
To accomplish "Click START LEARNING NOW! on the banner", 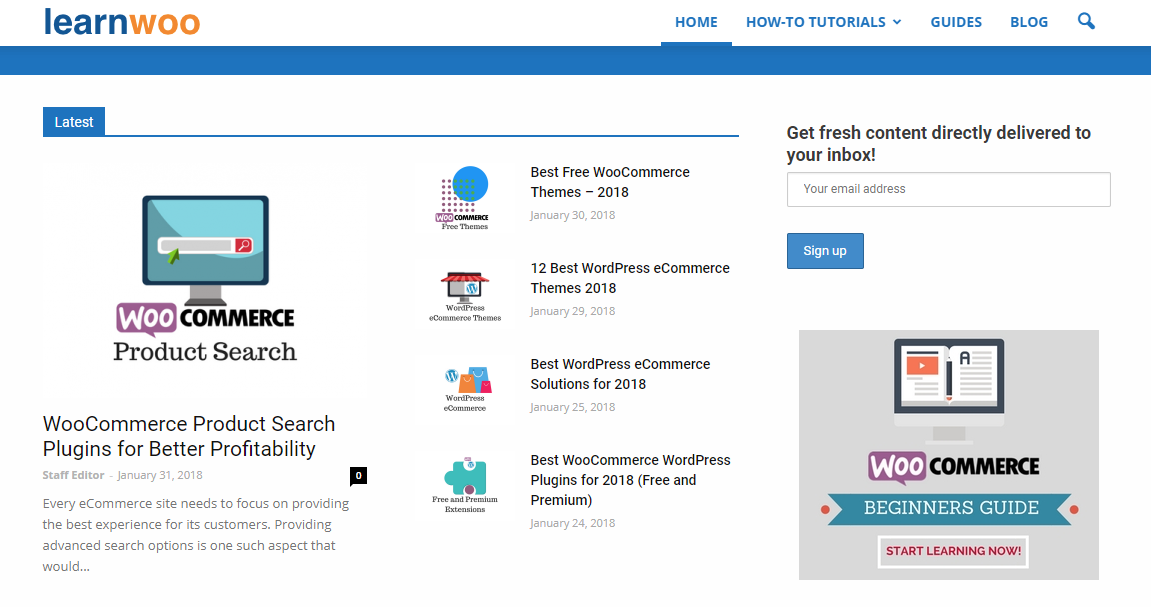I will (x=953, y=551).
